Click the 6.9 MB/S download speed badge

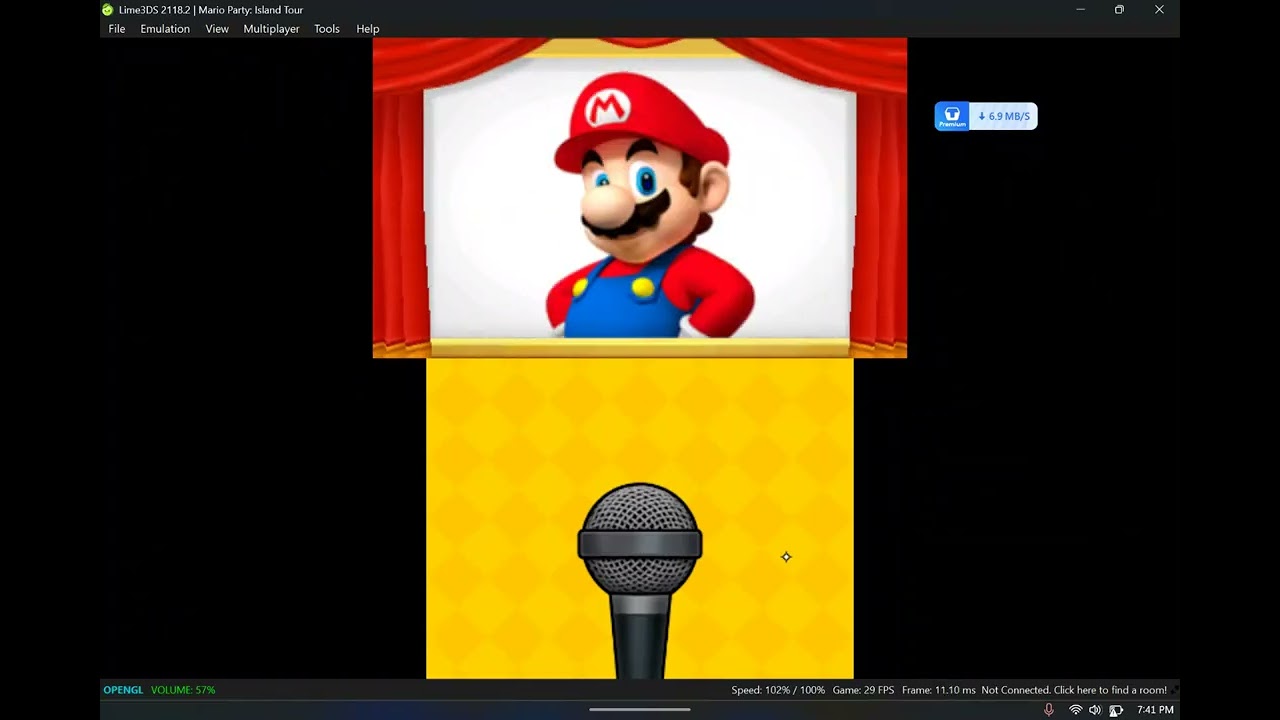point(1003,116)
